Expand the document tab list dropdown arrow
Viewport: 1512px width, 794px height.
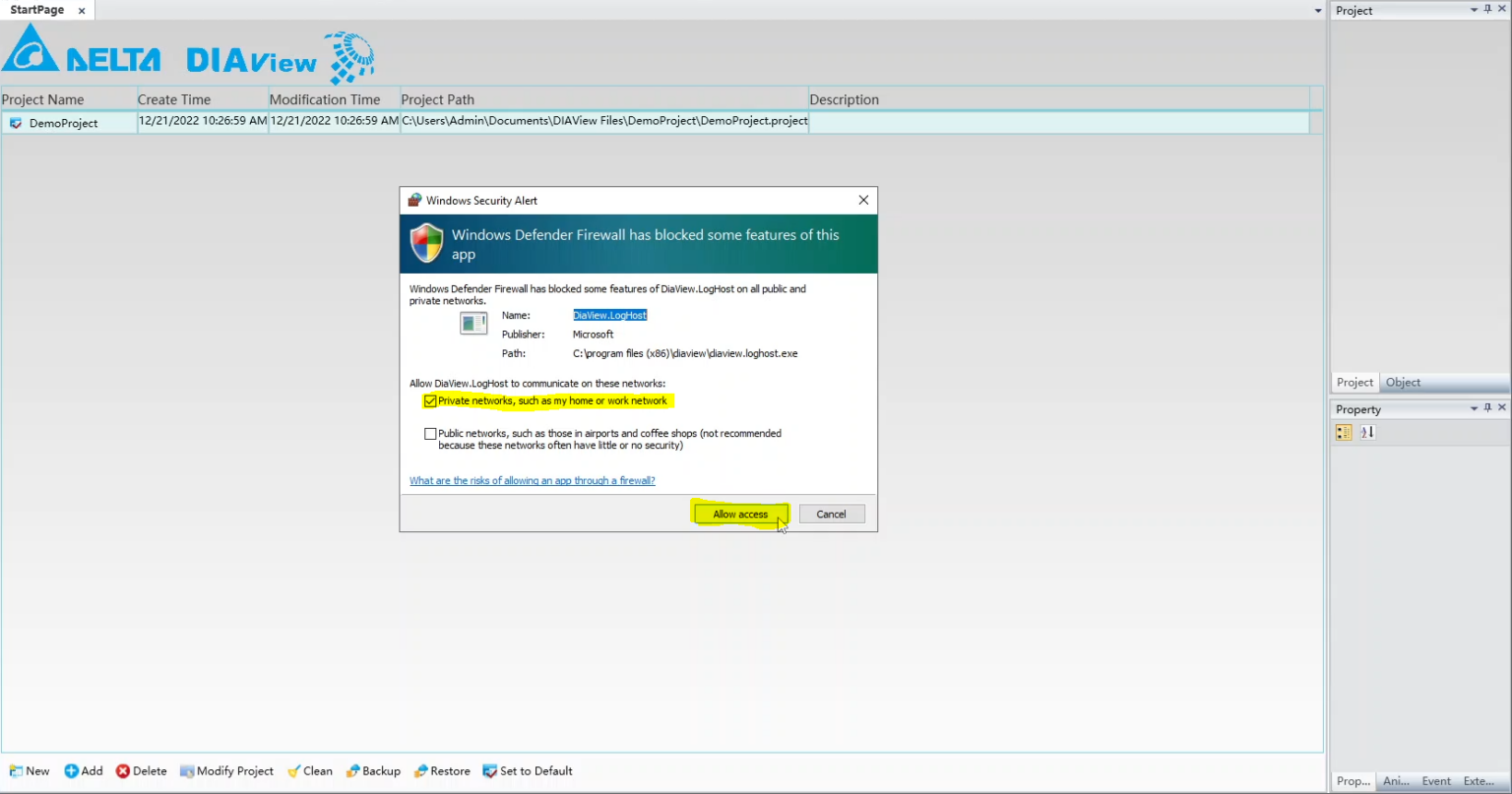pos(1318,11)
